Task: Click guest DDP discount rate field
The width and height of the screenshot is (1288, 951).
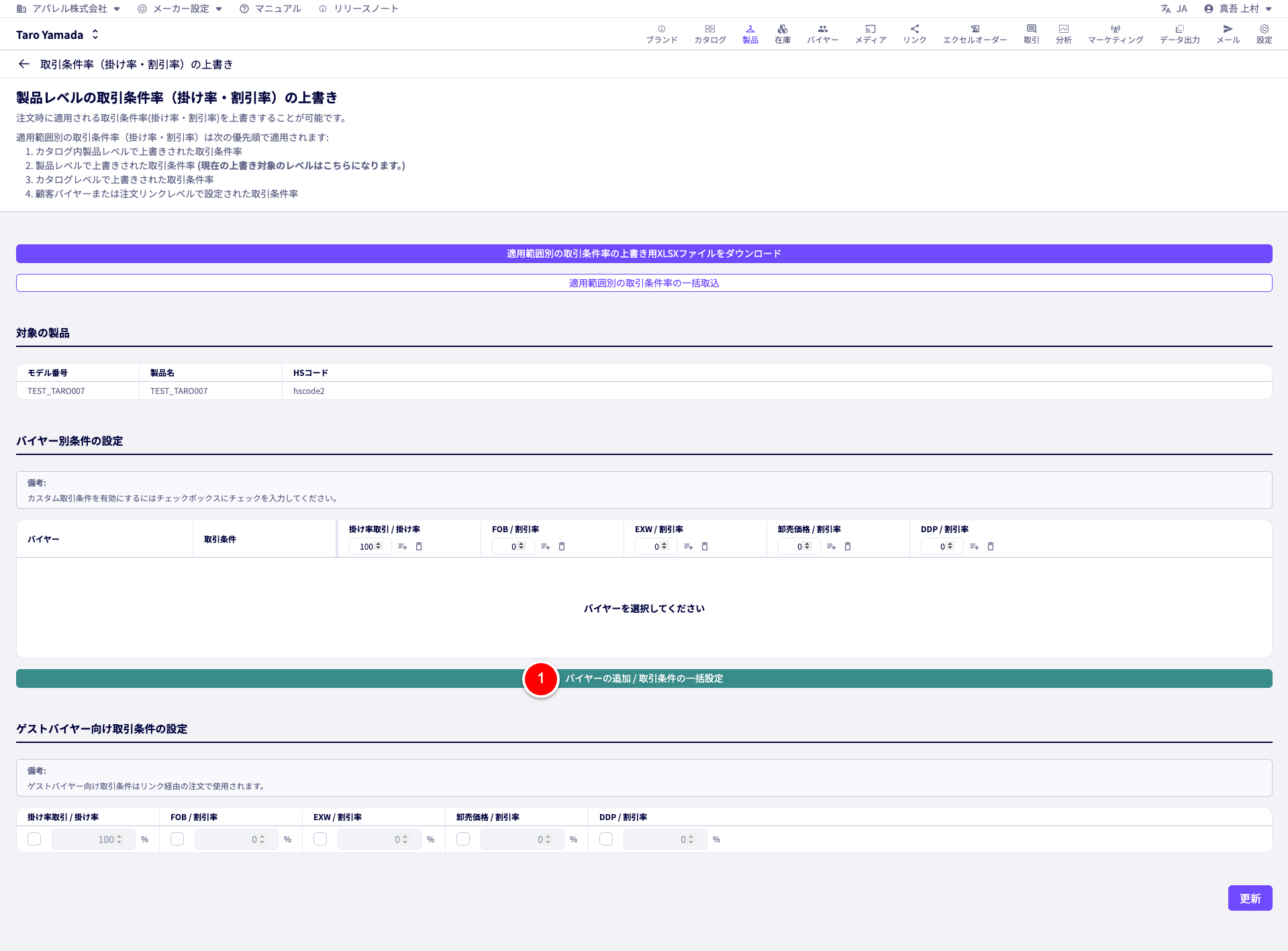Action: point(665,840)
